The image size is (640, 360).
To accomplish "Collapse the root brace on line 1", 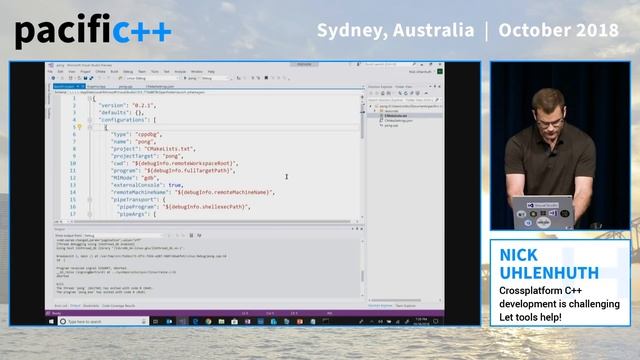I will [89, 98].
